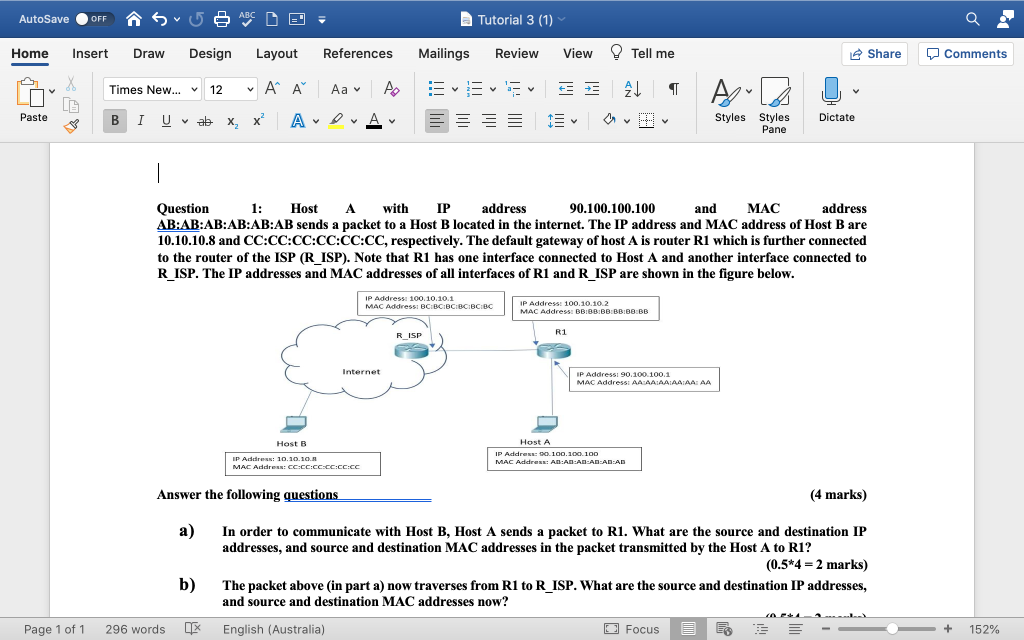Apply italic formatting
The width and height of the screenshot is (1024, 640).
pos(140,120)
